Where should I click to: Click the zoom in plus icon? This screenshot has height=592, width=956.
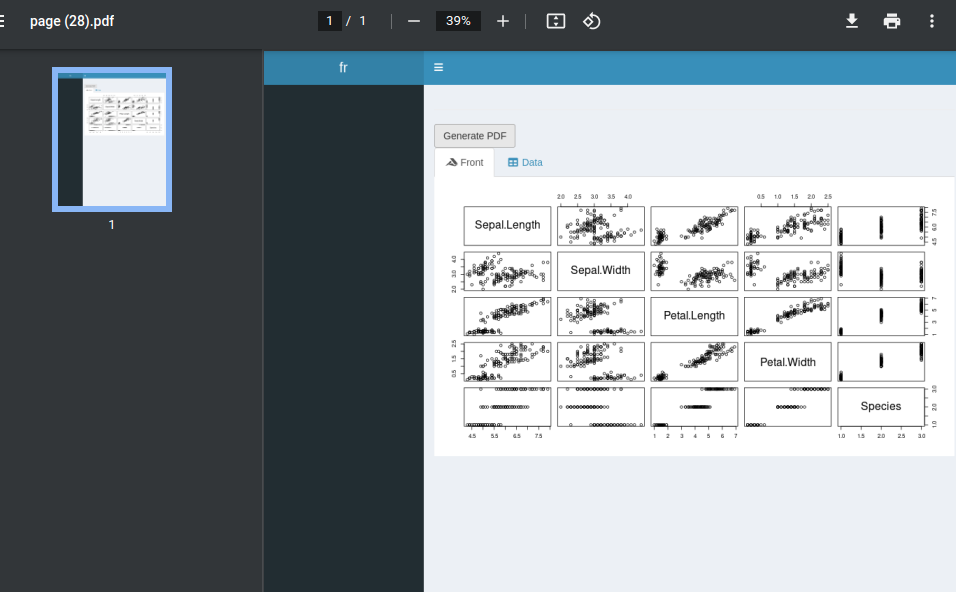pyautogui.click(x=502, y=21)
